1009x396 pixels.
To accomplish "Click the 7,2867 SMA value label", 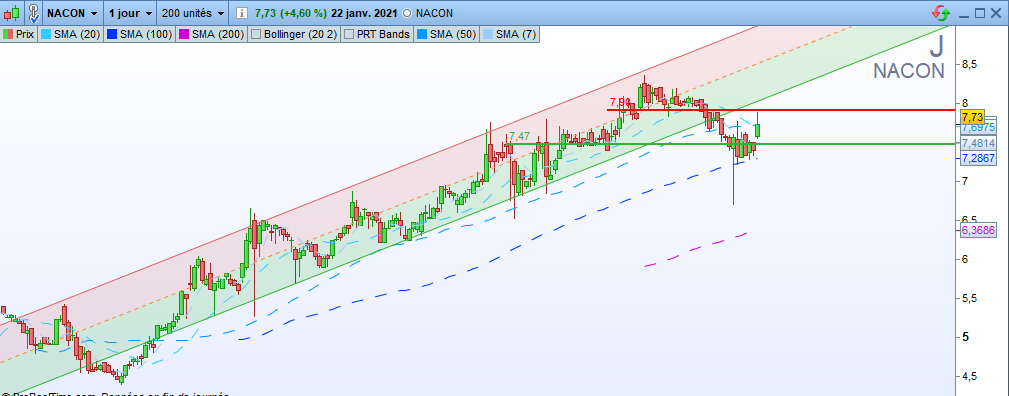I will (x=978, y=158).
